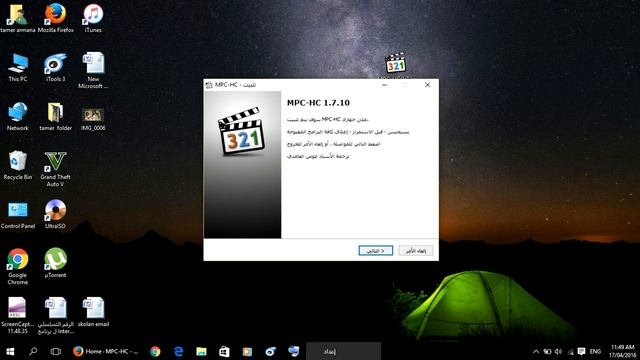
Task: Select the ScreenCapt... 11.48.35 file icon
Action: tap(18, 315)
